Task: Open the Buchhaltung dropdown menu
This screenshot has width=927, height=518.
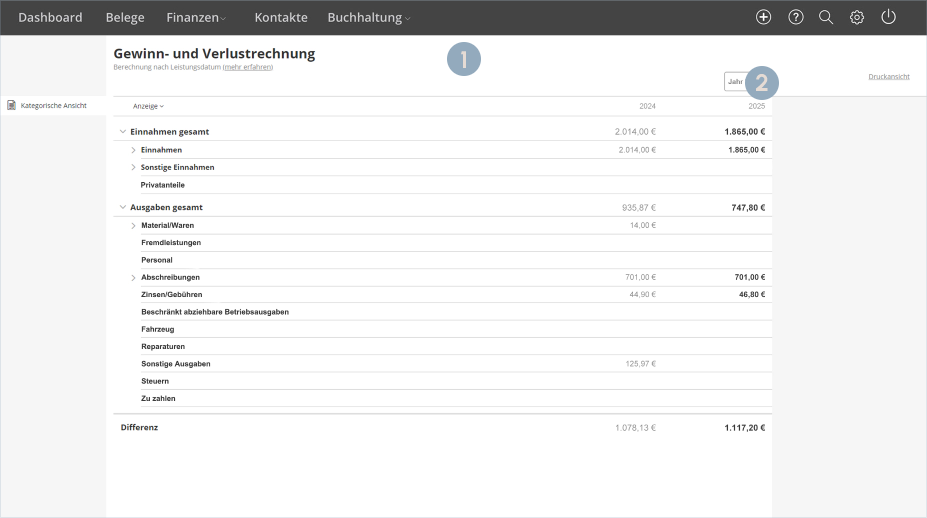Action: (368, 18)
